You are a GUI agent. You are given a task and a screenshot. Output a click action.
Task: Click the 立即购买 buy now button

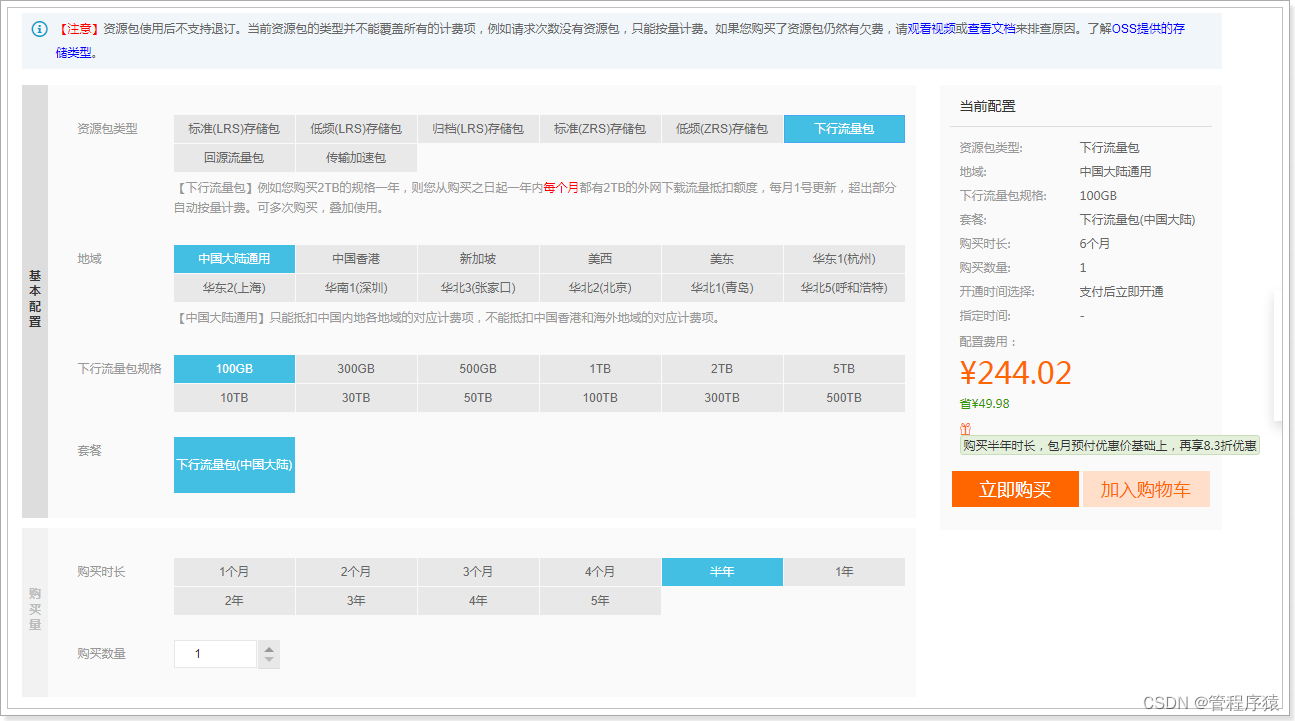[1015, 489]
